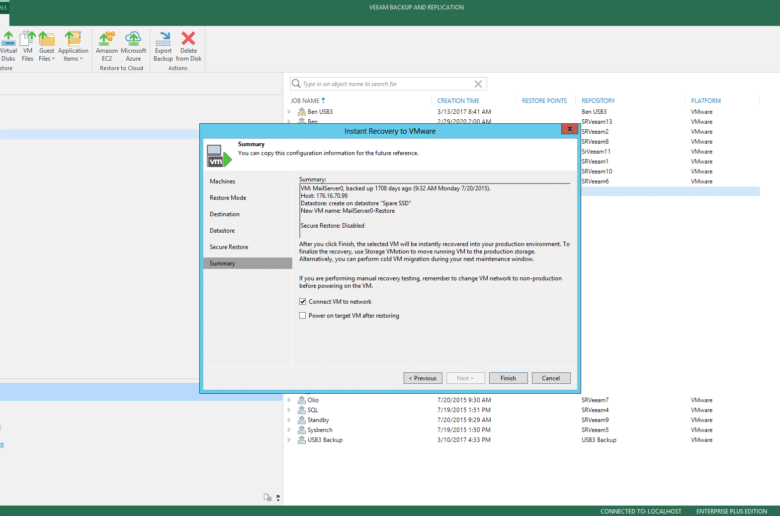Select the USB3 Backup job icon
The image size is (780, 516).
301,439
